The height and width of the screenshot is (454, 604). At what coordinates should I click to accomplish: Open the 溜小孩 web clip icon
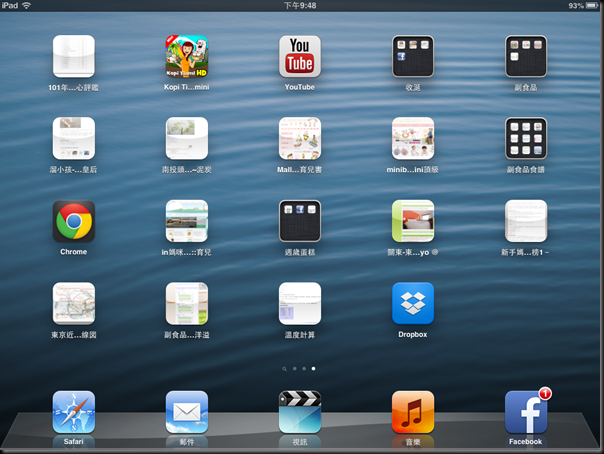[74, 138]
